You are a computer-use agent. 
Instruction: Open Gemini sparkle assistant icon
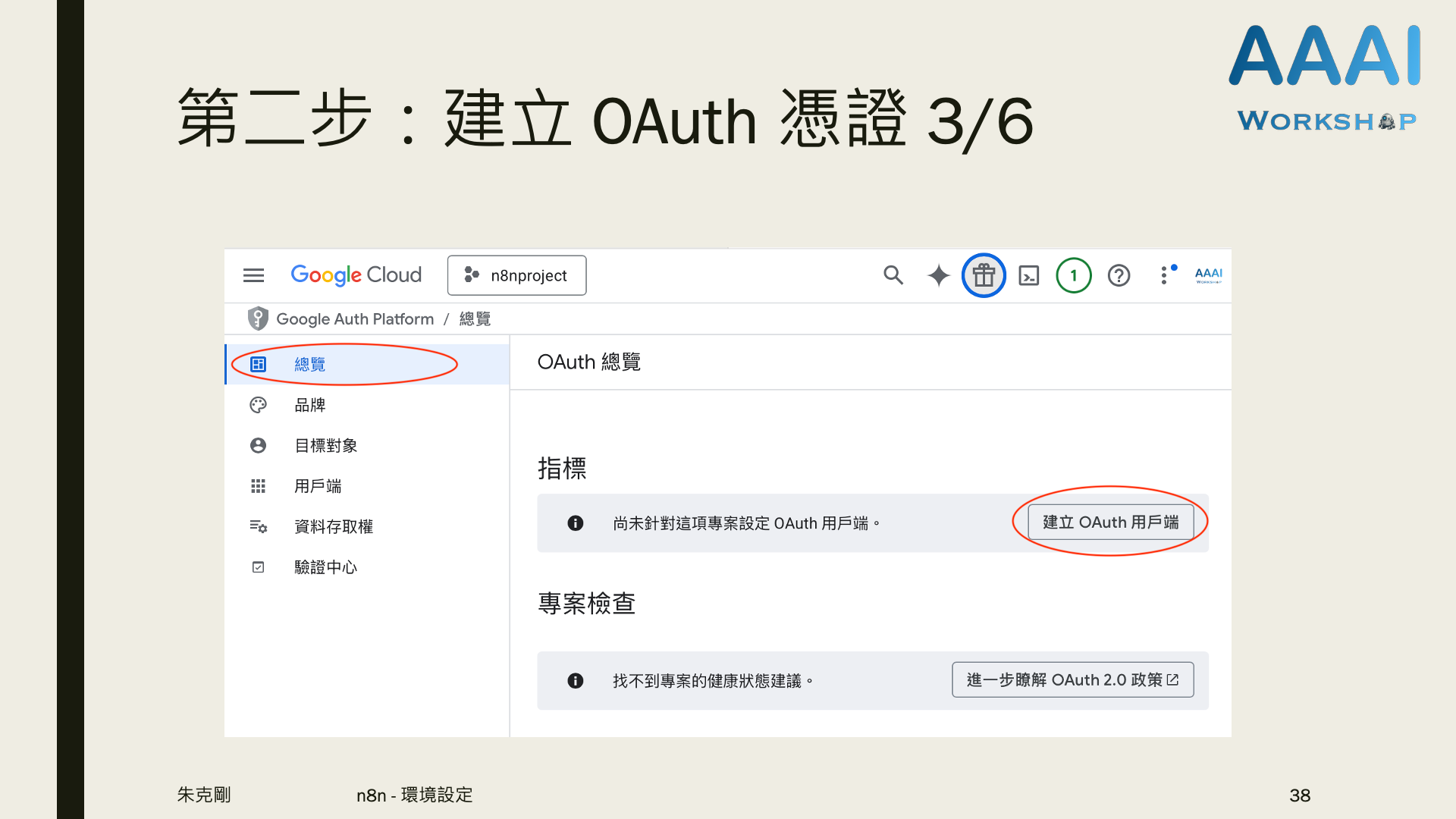point(938,275)
